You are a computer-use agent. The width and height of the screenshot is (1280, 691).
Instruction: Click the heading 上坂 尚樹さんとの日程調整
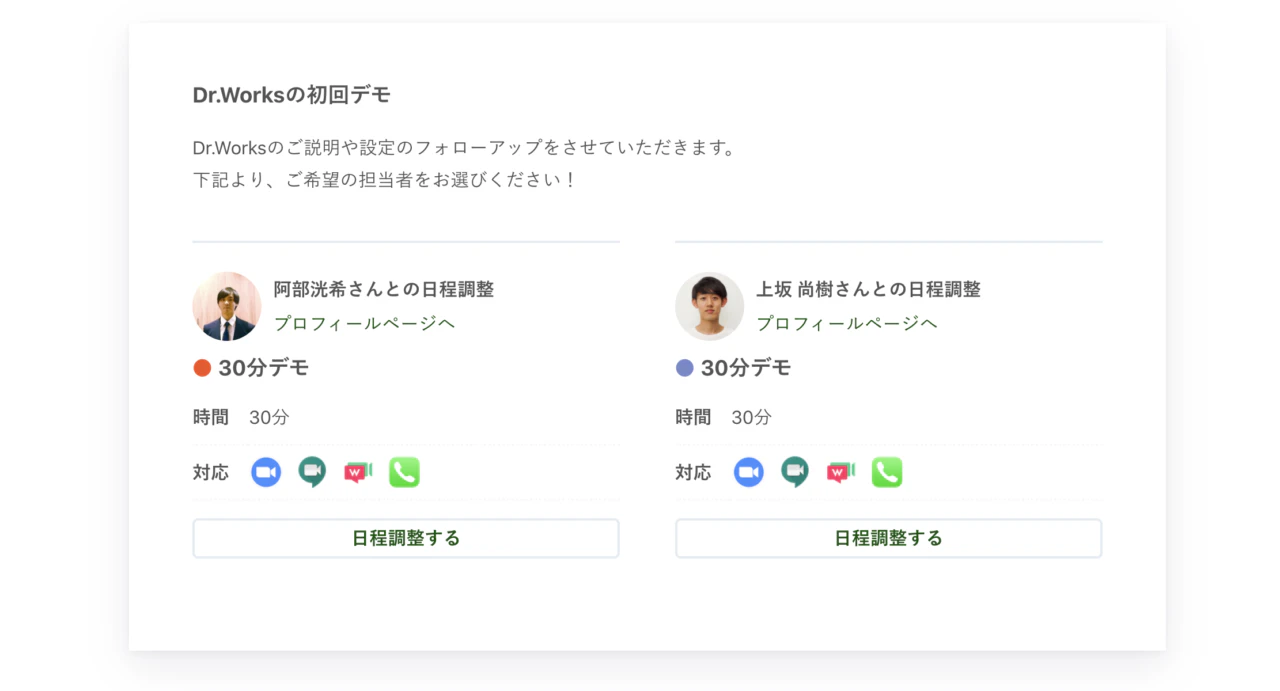point(868,289)
